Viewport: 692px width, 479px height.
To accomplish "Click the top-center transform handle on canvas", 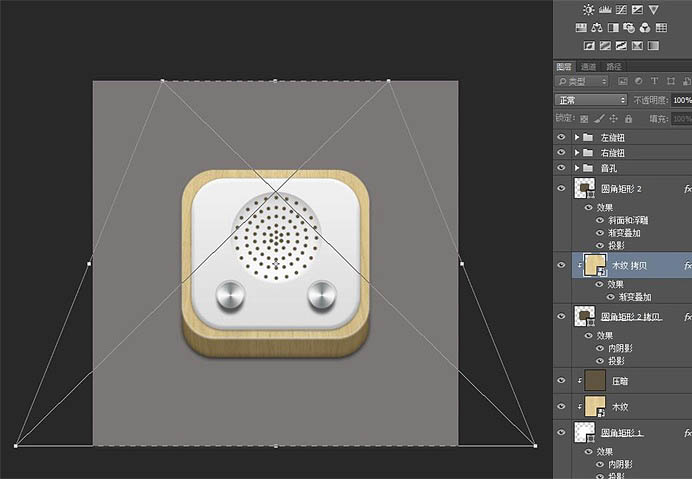I will (275, 81).
